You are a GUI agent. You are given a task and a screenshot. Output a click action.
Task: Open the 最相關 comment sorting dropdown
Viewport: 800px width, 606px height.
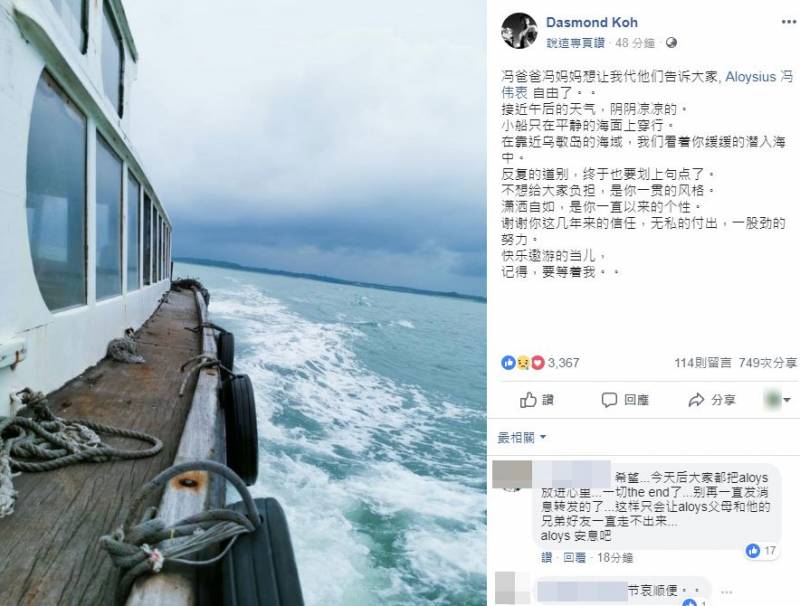pos(521,437)
